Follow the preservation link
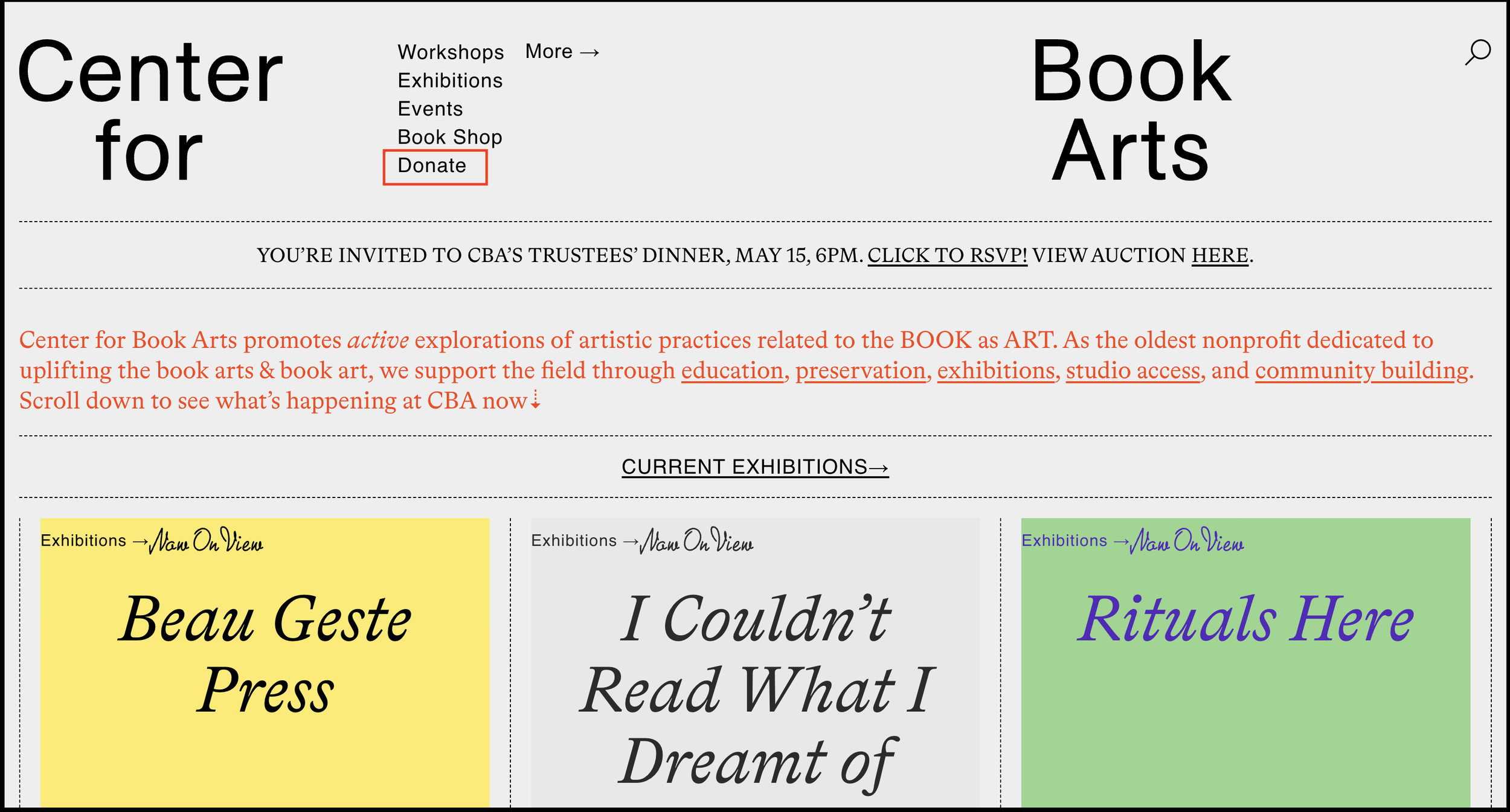 click(x=860, y=371)
